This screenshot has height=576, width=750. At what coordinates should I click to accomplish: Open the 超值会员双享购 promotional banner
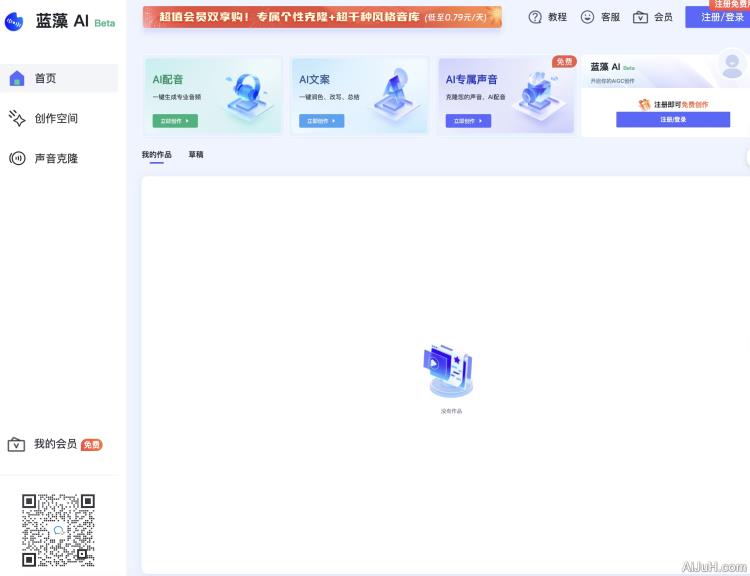322,17
